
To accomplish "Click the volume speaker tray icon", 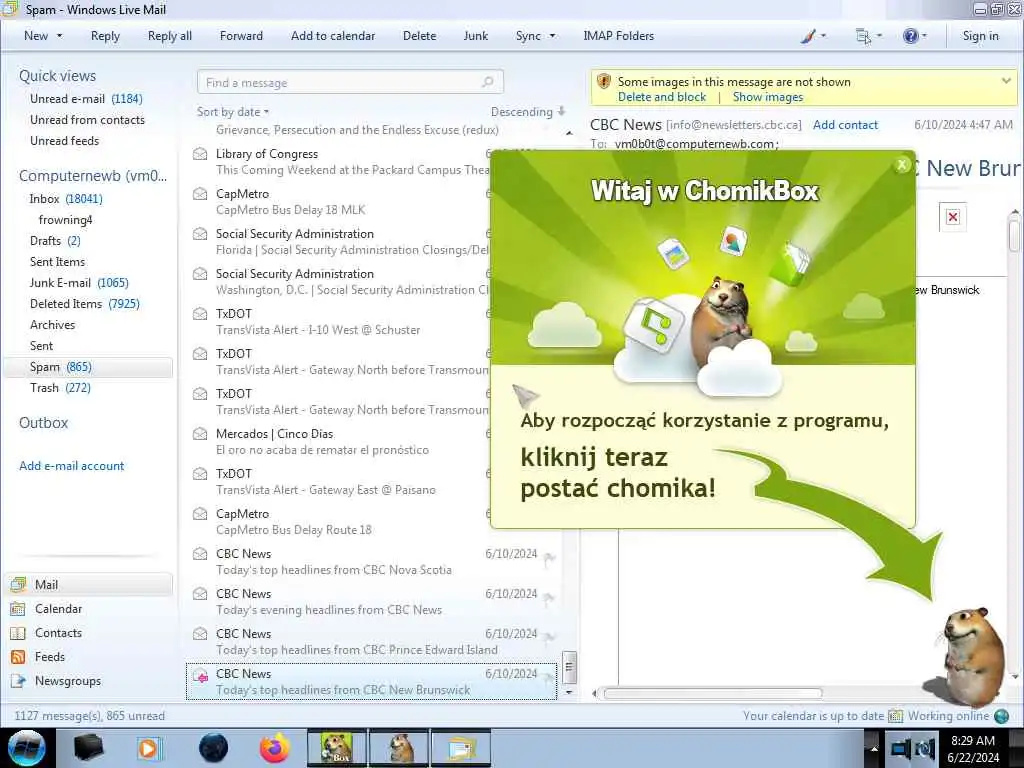I will click(925, 749).
